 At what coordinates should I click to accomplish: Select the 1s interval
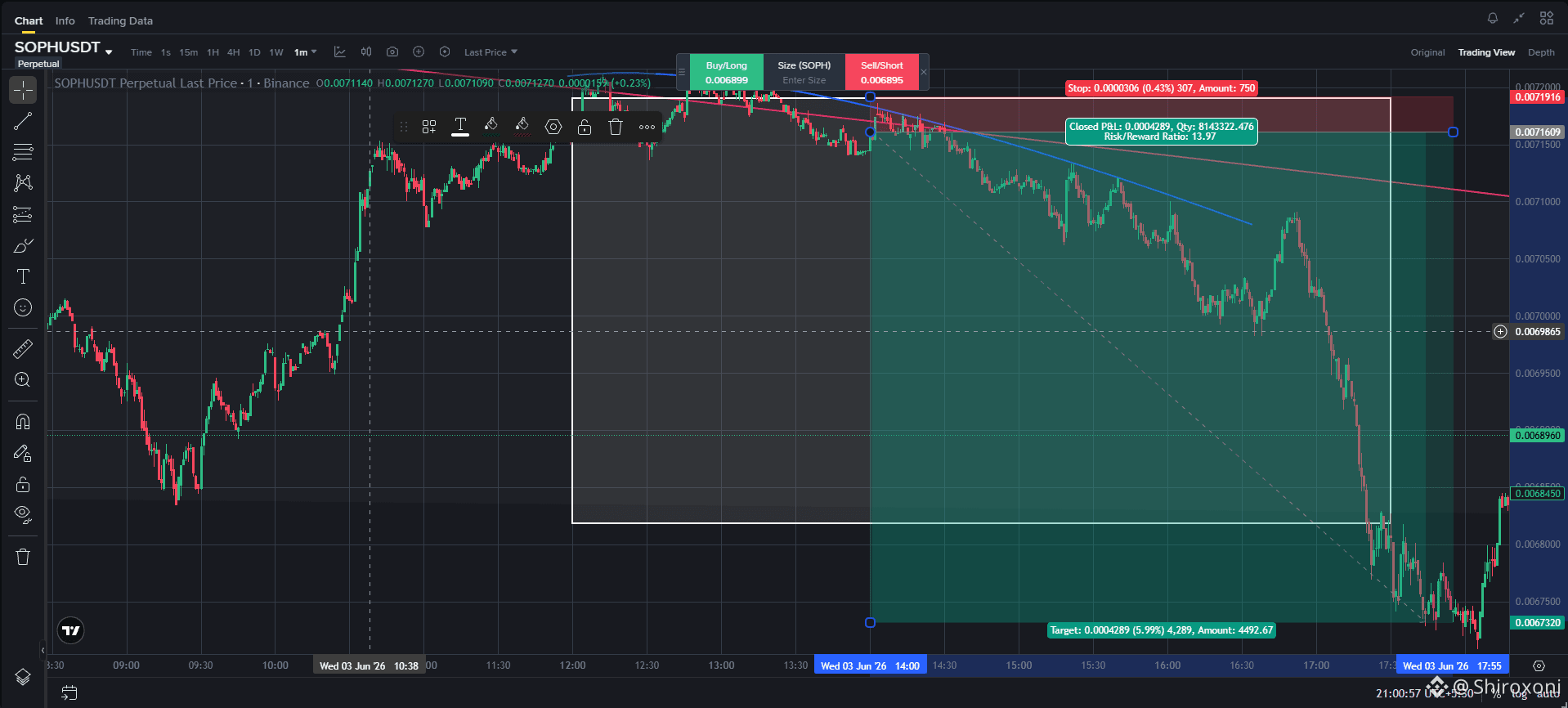pos(165,52)
